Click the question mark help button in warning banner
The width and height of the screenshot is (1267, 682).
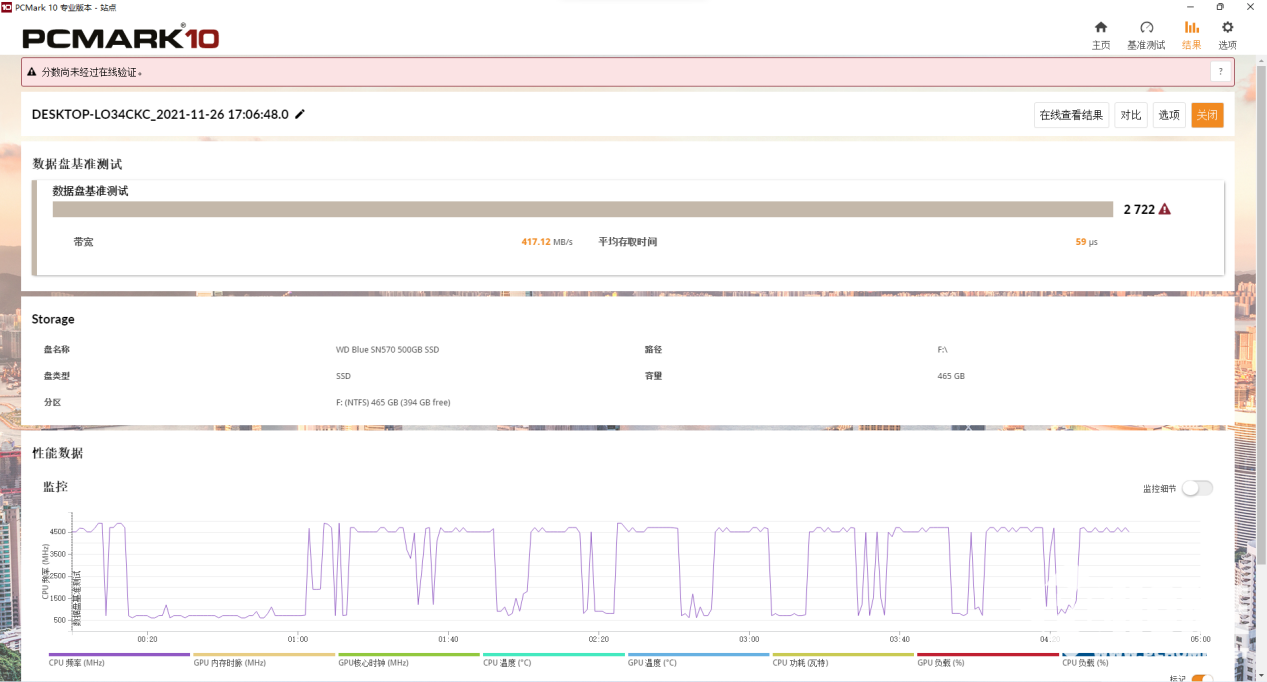coord(1219,72)
